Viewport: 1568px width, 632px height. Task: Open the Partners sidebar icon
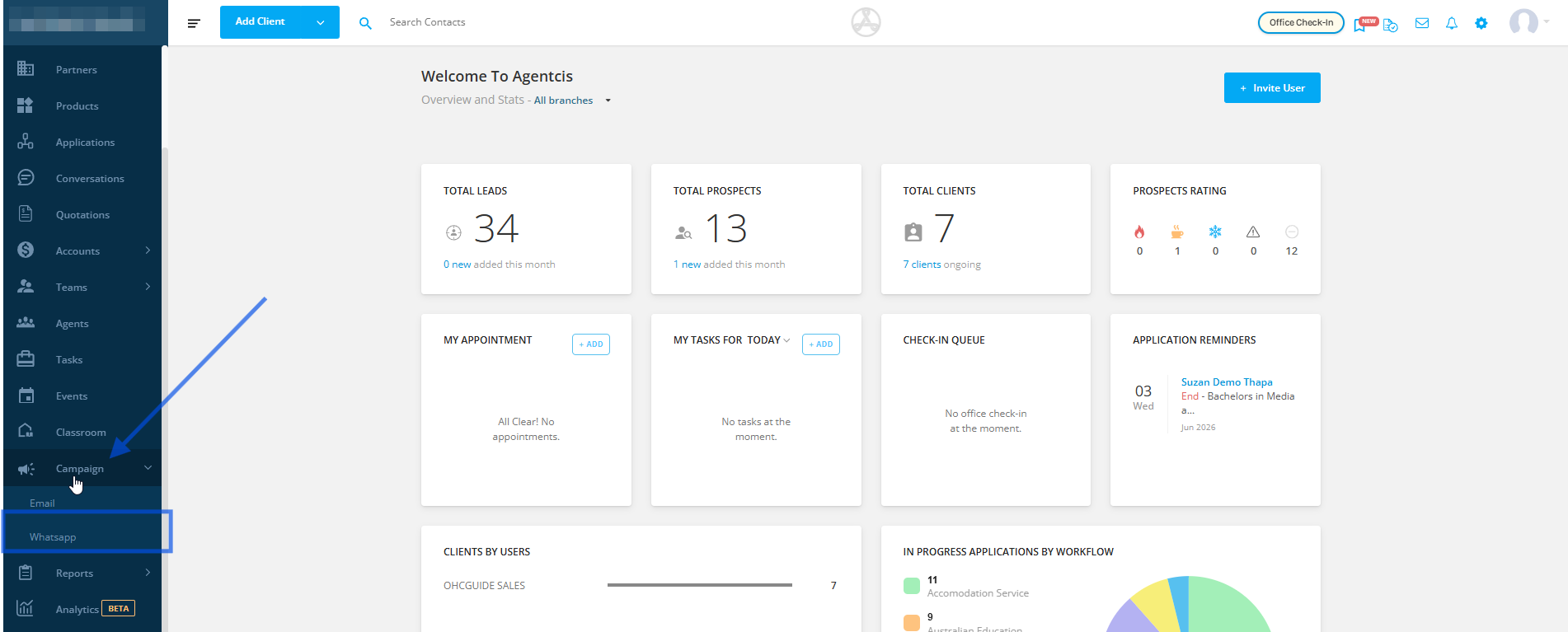26,69
